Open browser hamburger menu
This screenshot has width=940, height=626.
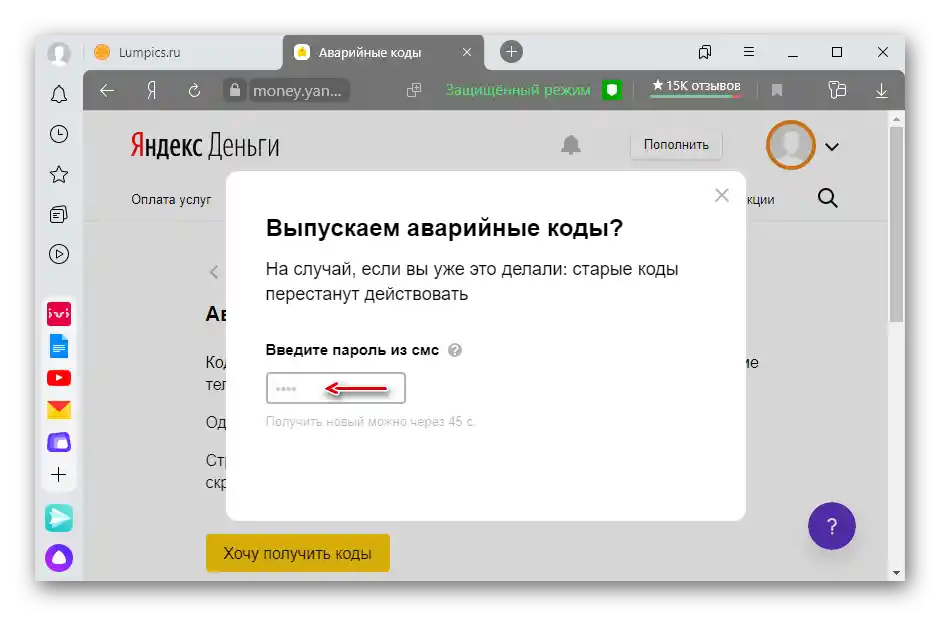tap(749, 52)
